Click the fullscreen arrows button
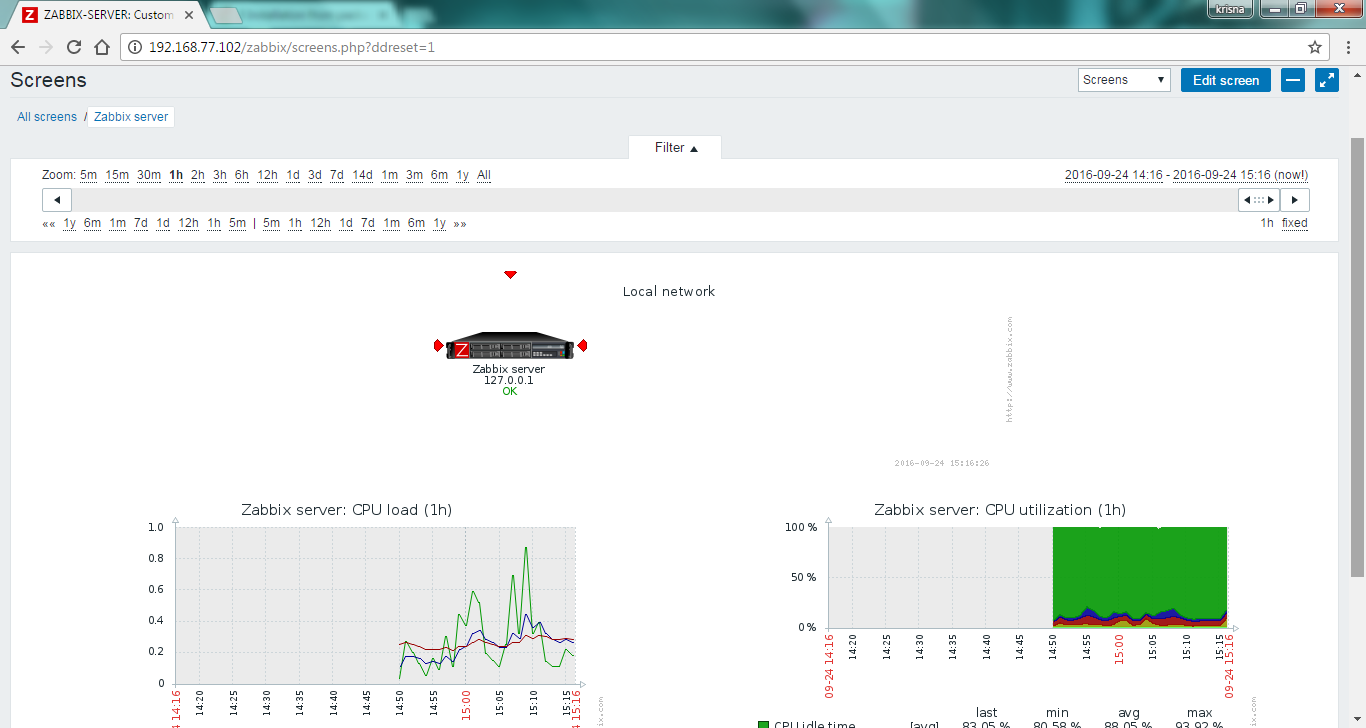Image resolution: width=1366 pixels, height=728 pixels. [x=1326, y=80]
